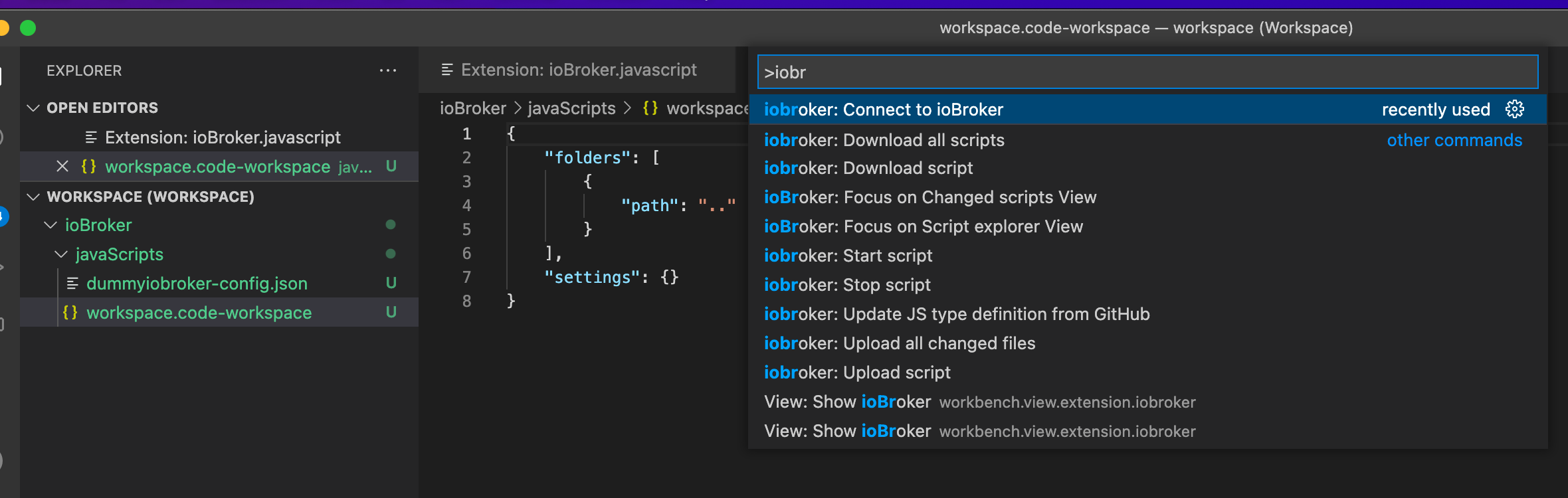The image size is (1568, 498).
Task: Run iobroker: Stop script
Action: pyautogui.click(x=1147, y=285)
